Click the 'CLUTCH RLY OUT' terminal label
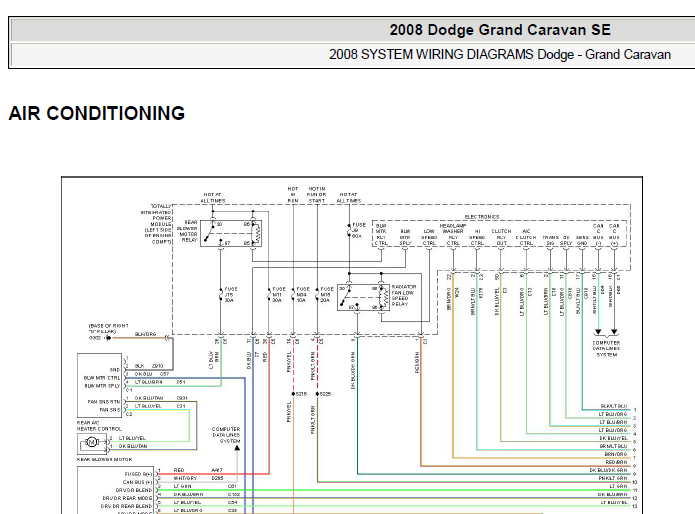 point(501,237)
